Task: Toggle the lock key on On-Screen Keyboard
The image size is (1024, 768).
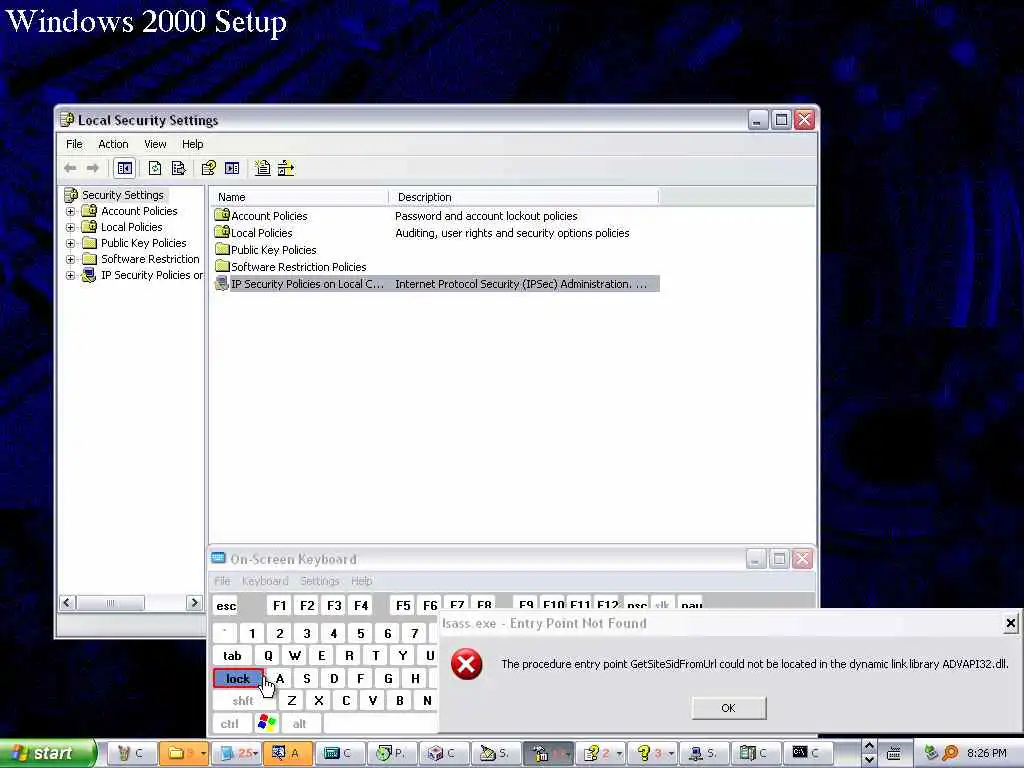Action: point(238,679)
